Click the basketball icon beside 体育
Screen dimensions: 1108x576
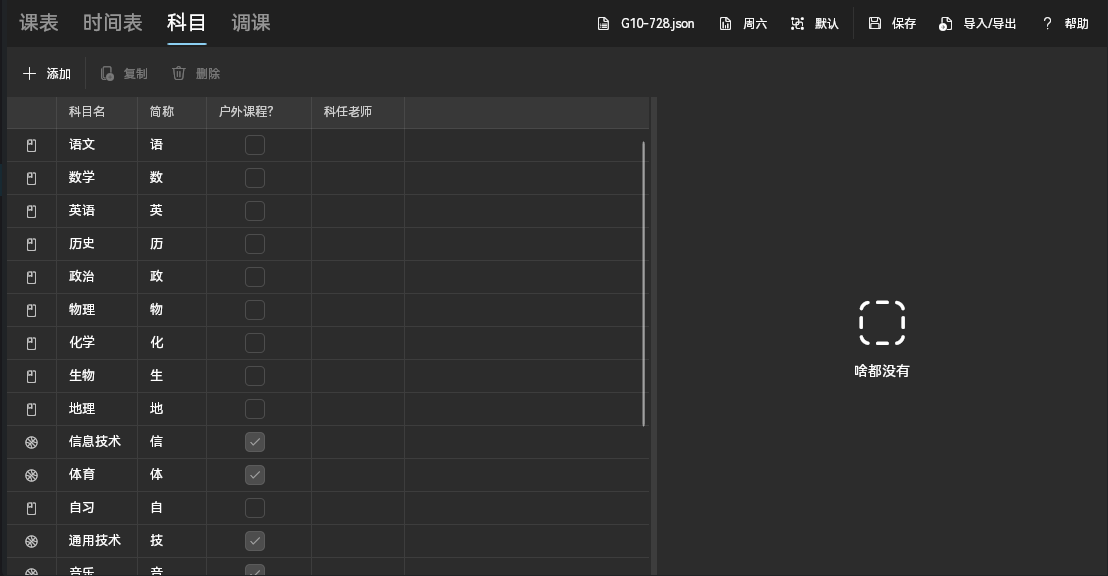point(31,475)
